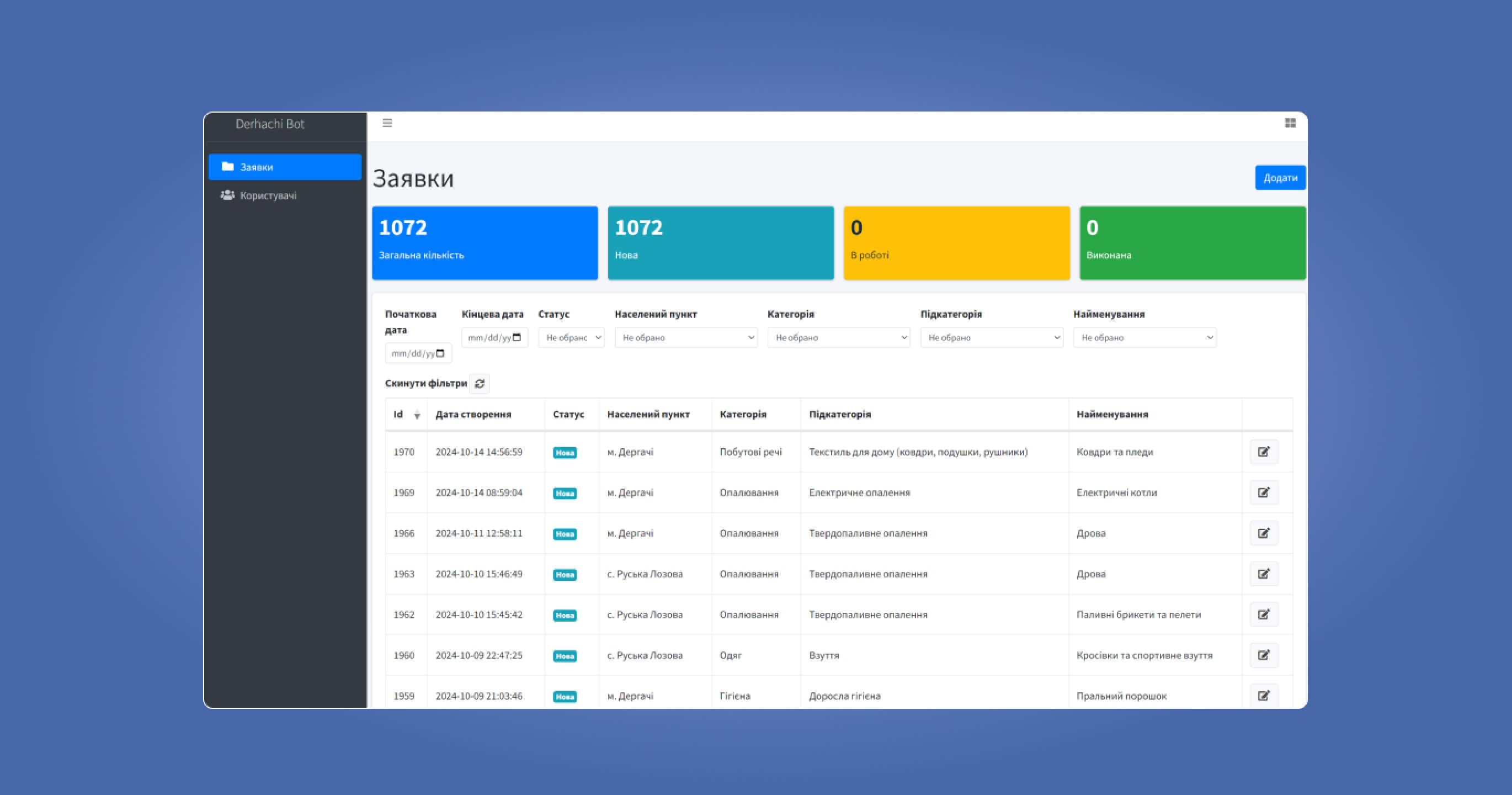1512x795 pixels.
Task: Open calendar icon in Початкова дата field
Action: [x=441, y=353]
